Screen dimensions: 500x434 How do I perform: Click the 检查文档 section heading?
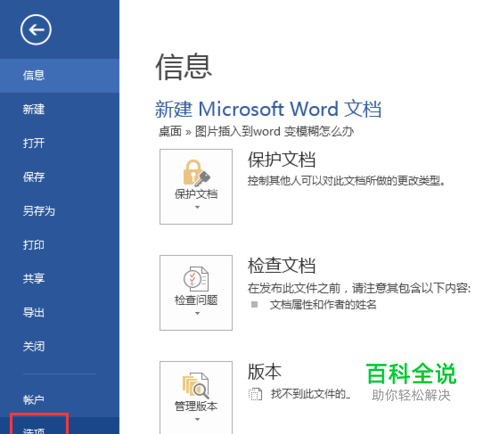[x=281, y=266]
